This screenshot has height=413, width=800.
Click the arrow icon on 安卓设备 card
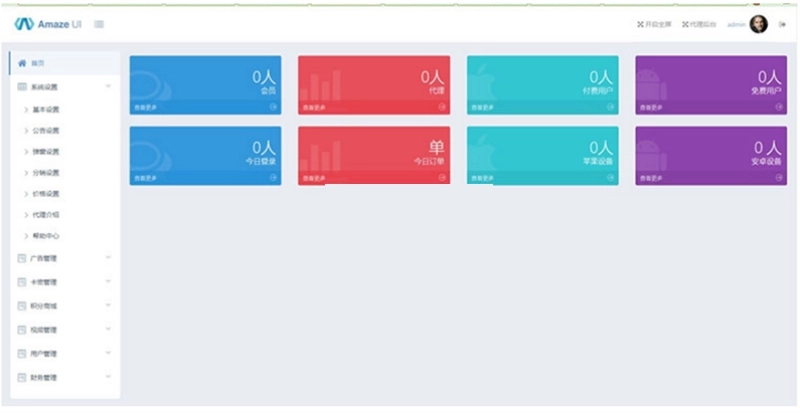[779, 177]
